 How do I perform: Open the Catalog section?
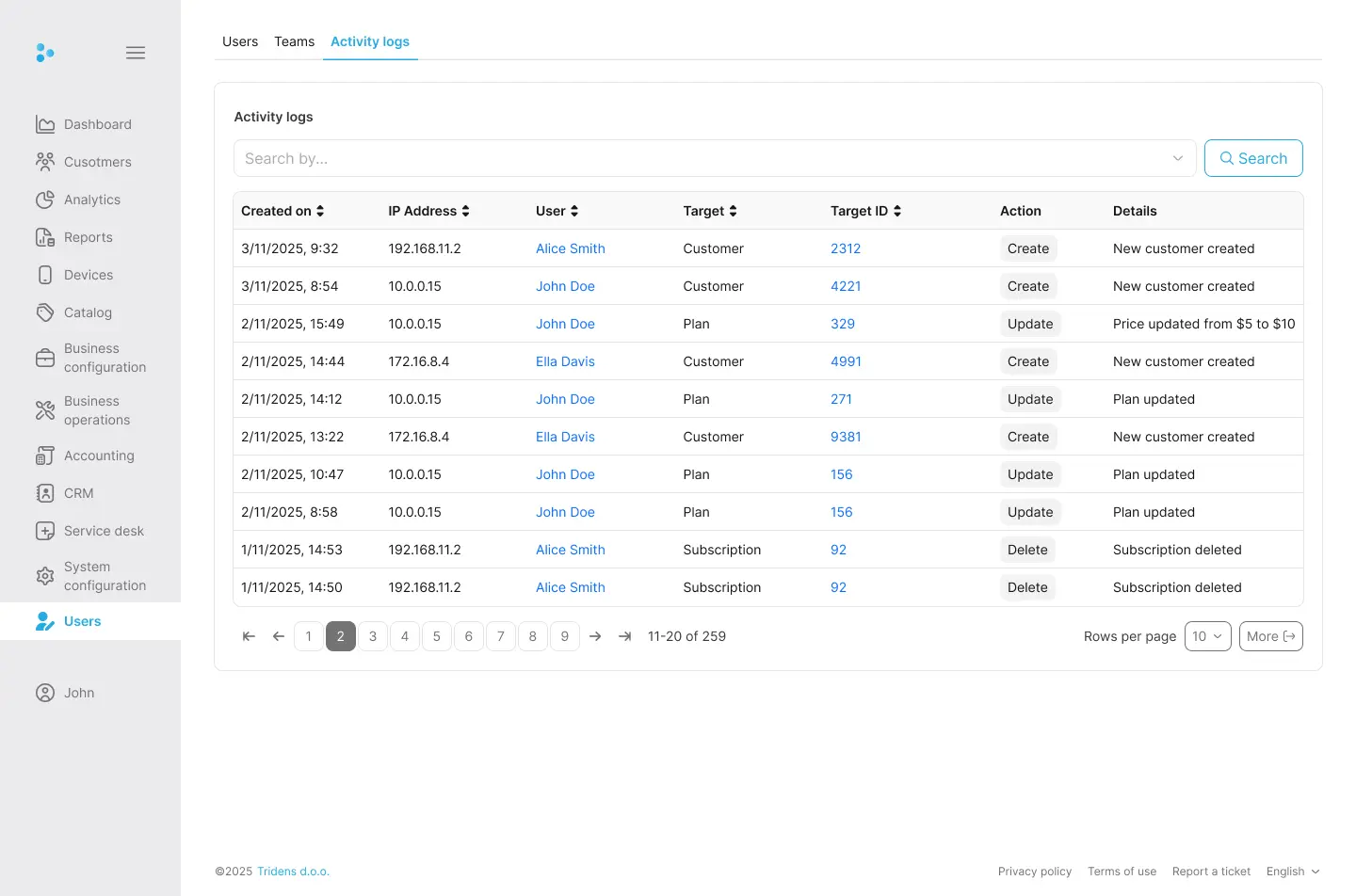point(88,312)
